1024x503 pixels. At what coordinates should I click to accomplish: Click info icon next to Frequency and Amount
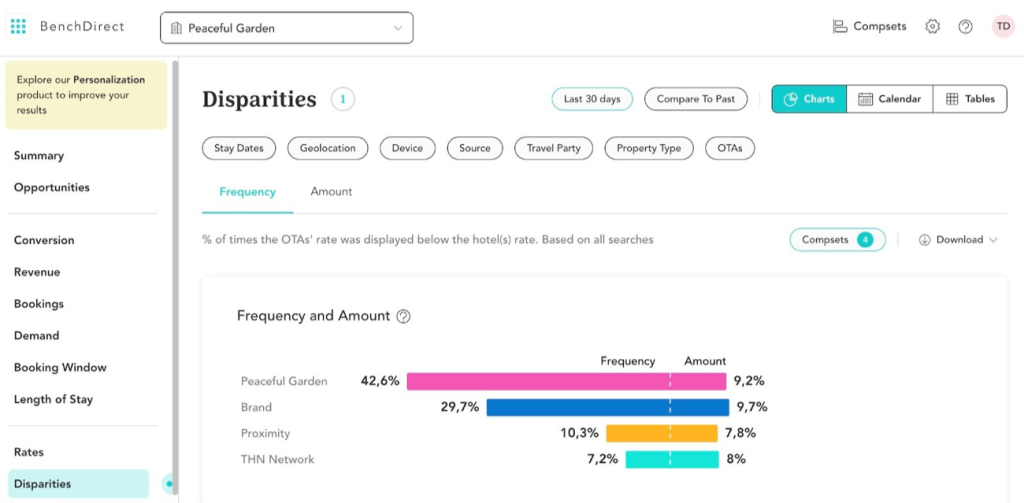point(404,316)
